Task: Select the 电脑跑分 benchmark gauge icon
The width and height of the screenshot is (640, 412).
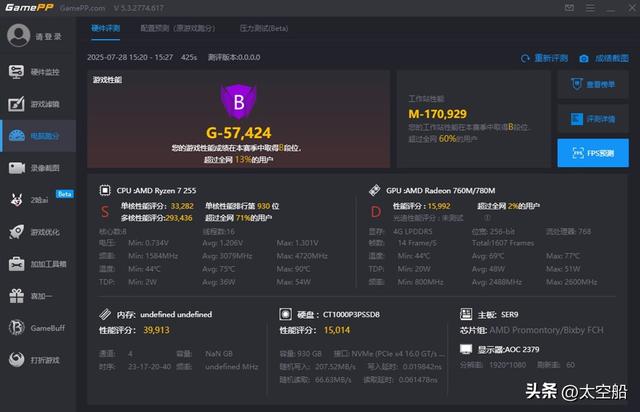Action: pyautogui.click(x=17, y=136)
